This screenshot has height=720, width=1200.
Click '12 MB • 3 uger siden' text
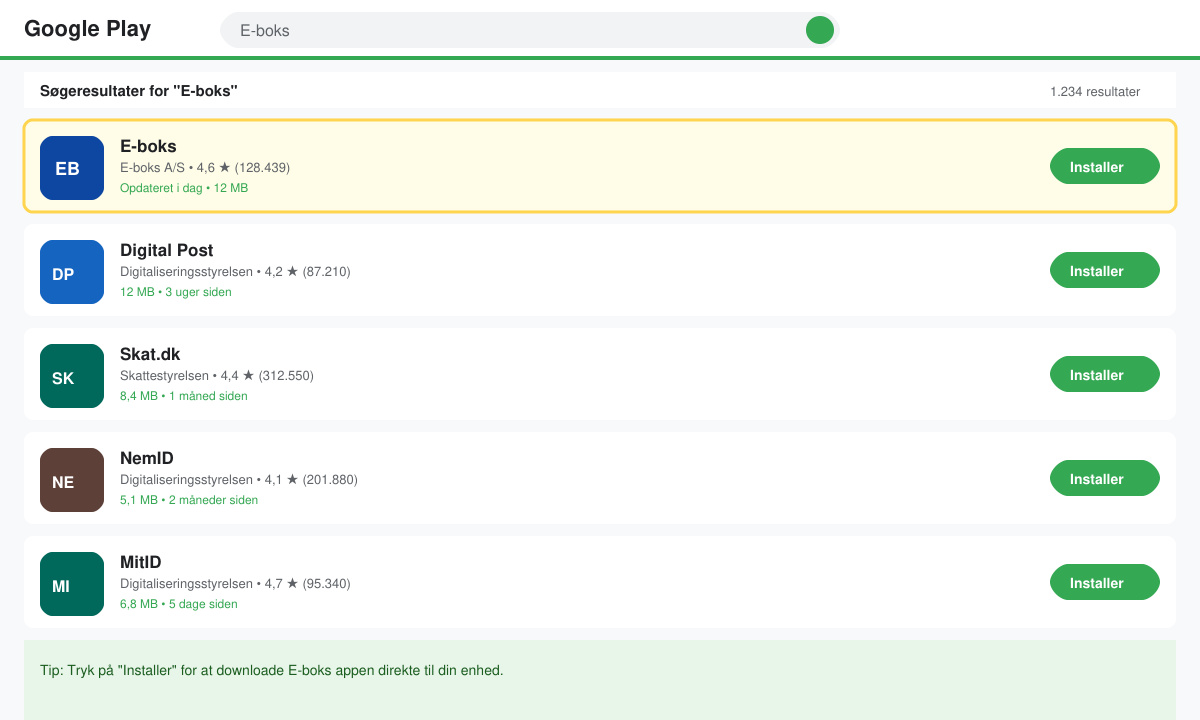[x=176, y=292]
